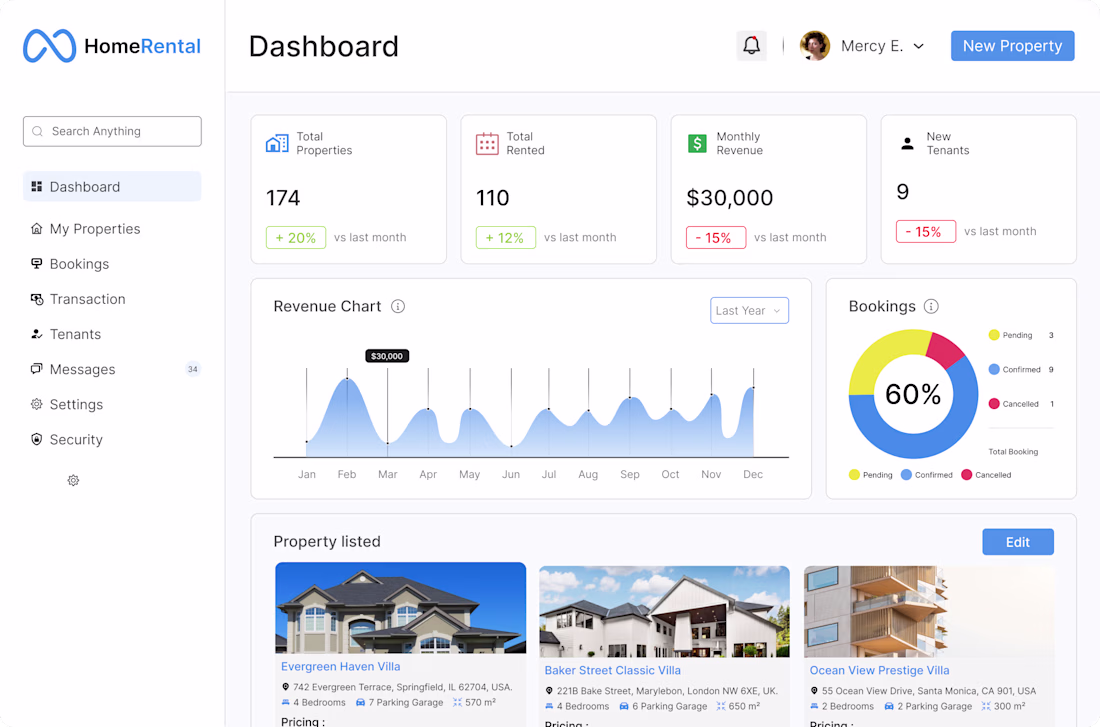Toggle Cancelled in the bottom chart legend

click(986, 475)
